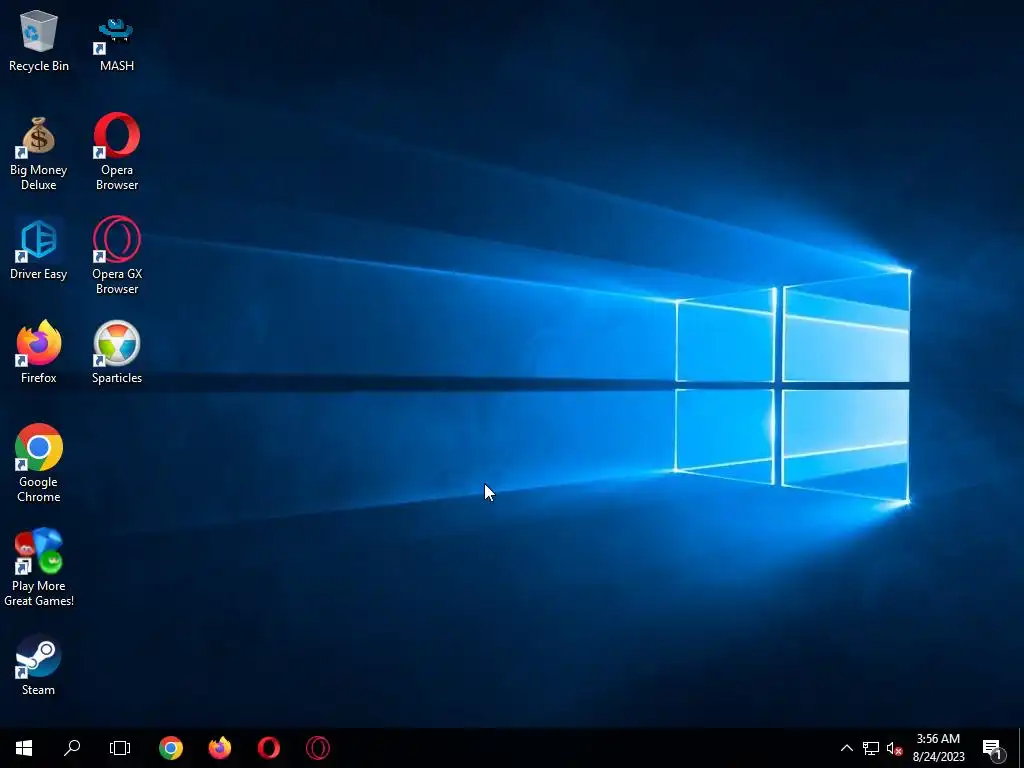The width and height of the screenshot is (1024, 768).
Task: Select the Opera GX Browser desktop shortcut
Action: [x=117, y=255]
